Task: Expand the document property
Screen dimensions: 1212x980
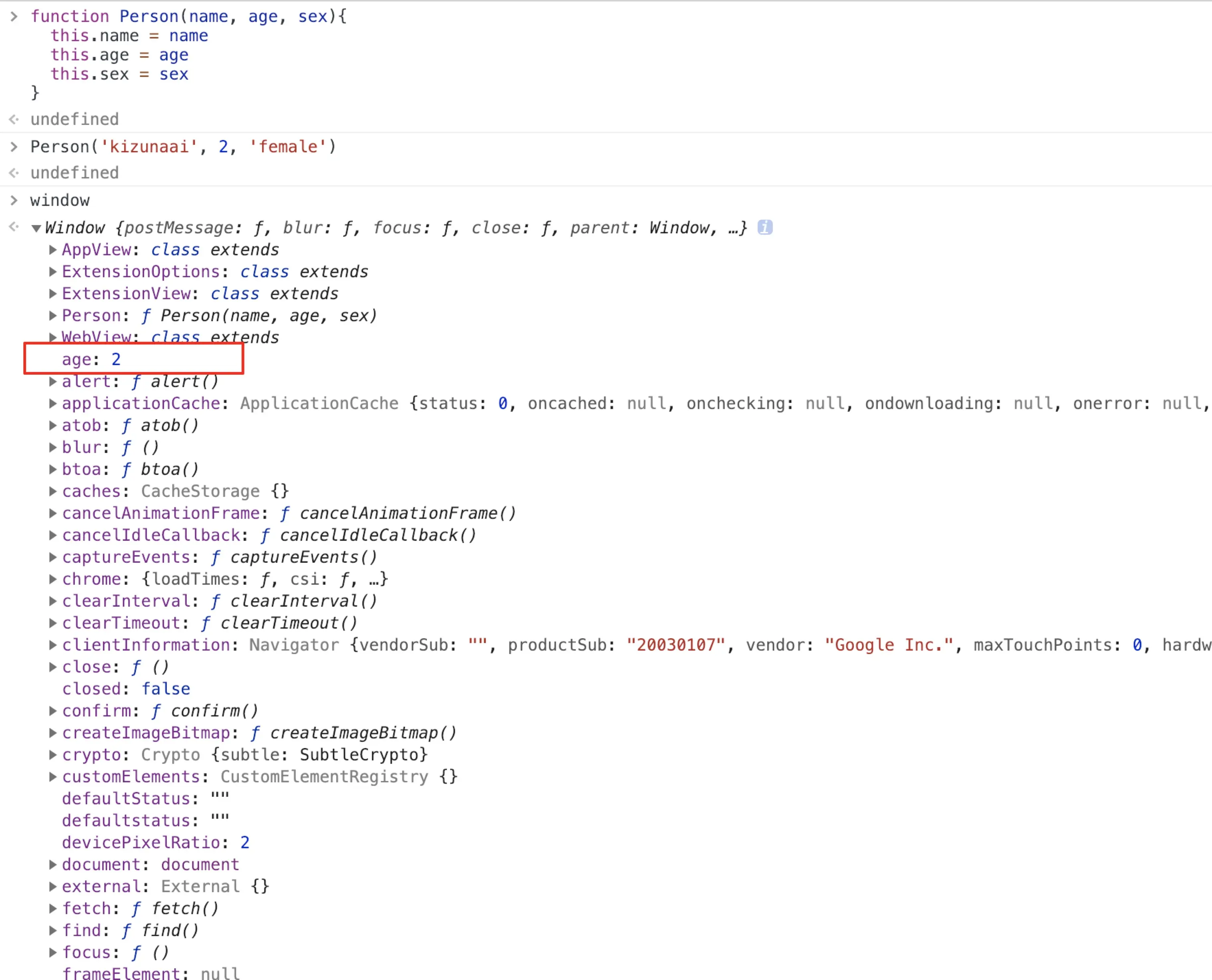Action: coord(53,864)
